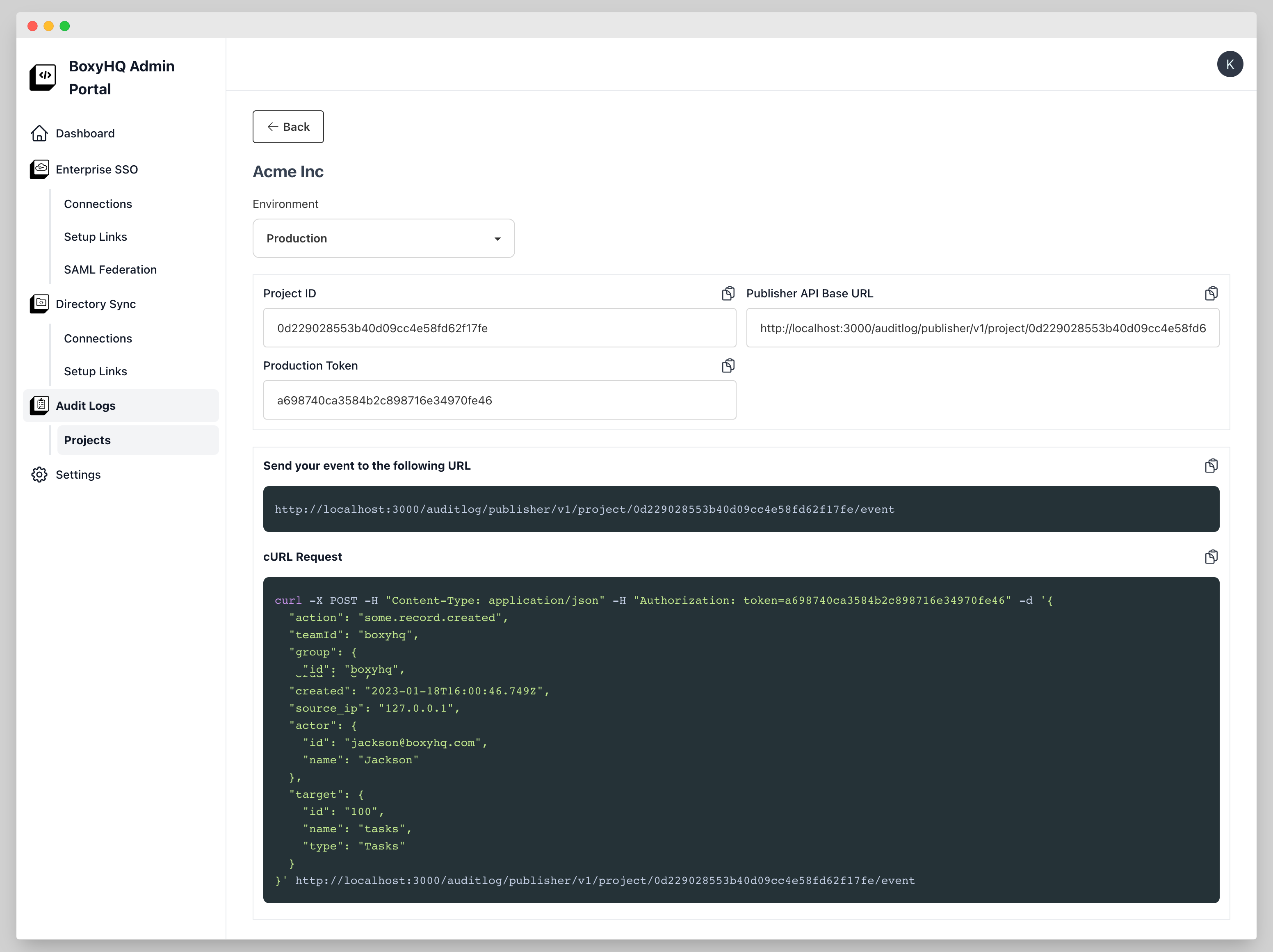Copy the Publisher API Base URL
Screen dimensions: 1273x952
pyautogui.click(x=1211, y=294)
